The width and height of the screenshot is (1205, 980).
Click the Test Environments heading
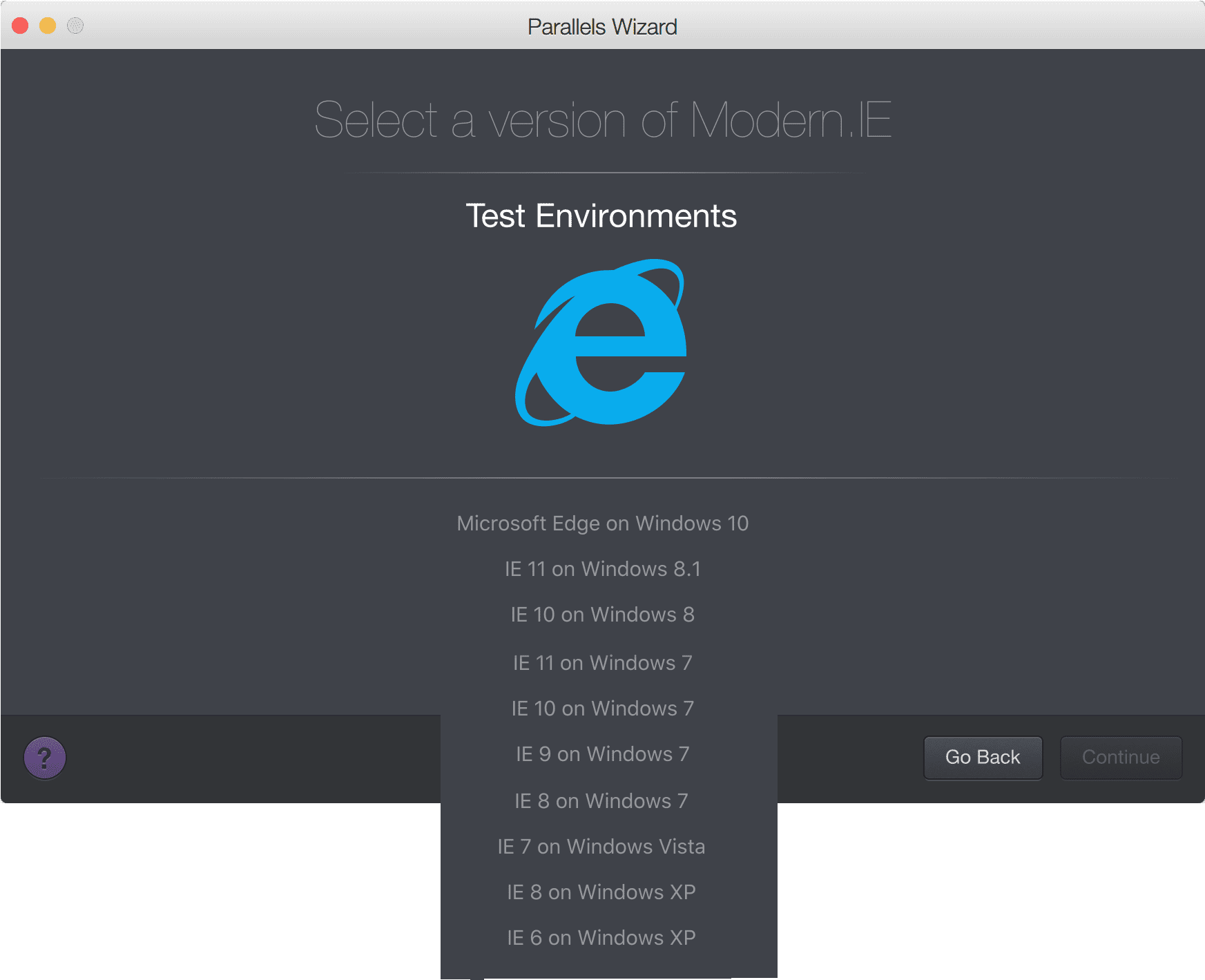tap(601, 215)
